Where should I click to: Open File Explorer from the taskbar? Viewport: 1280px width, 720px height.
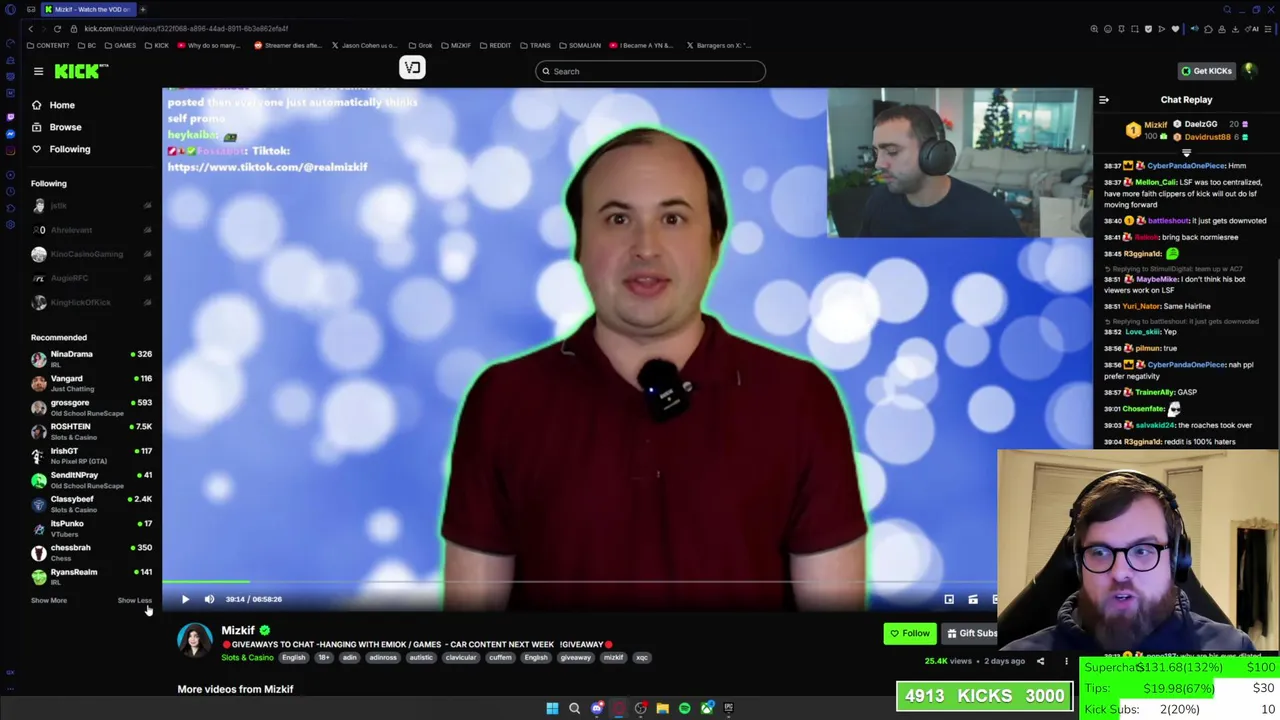click(x=662, y=708)
